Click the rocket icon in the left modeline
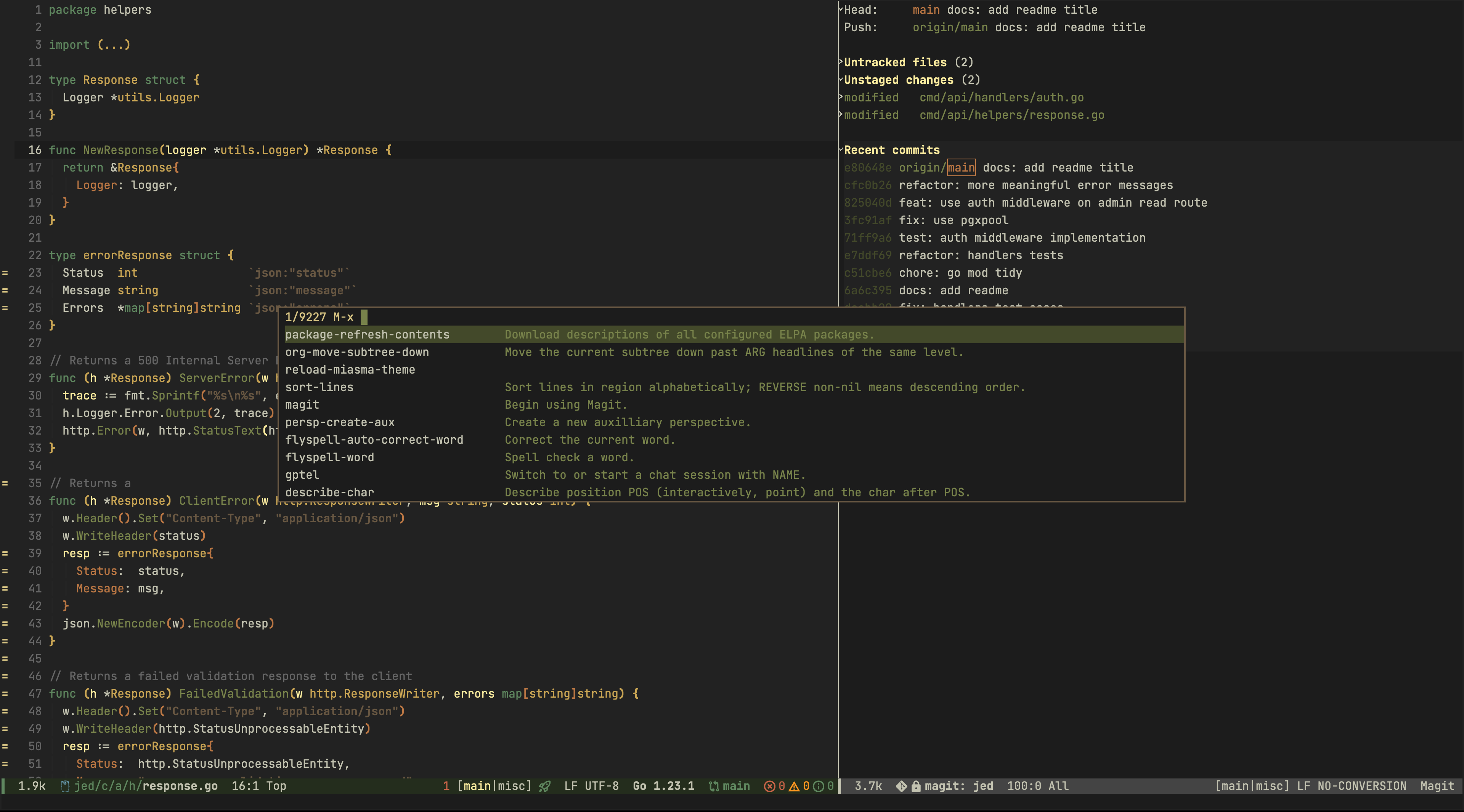This screenshot has height=812, width=1464. click(x=544, y=786)
